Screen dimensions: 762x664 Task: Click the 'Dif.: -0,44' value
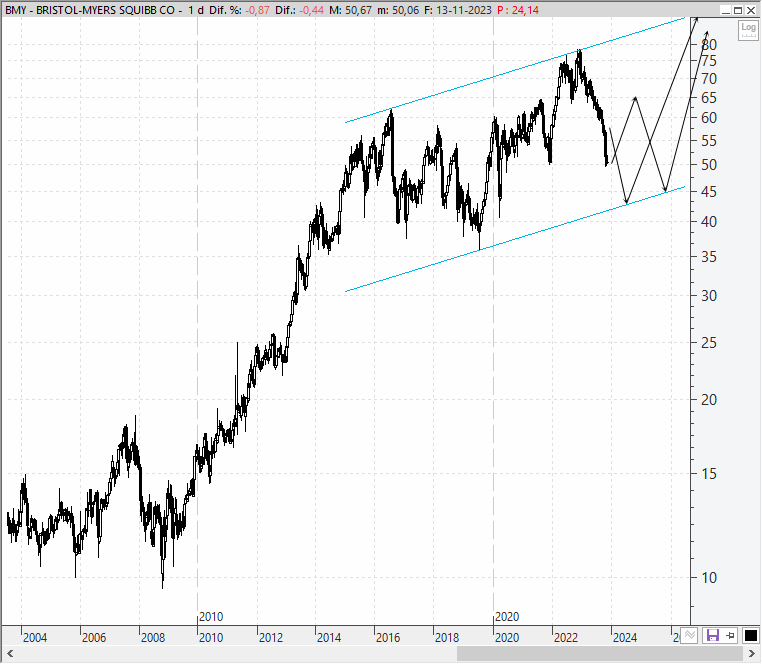pyautogui.click(x=299, y=10)
